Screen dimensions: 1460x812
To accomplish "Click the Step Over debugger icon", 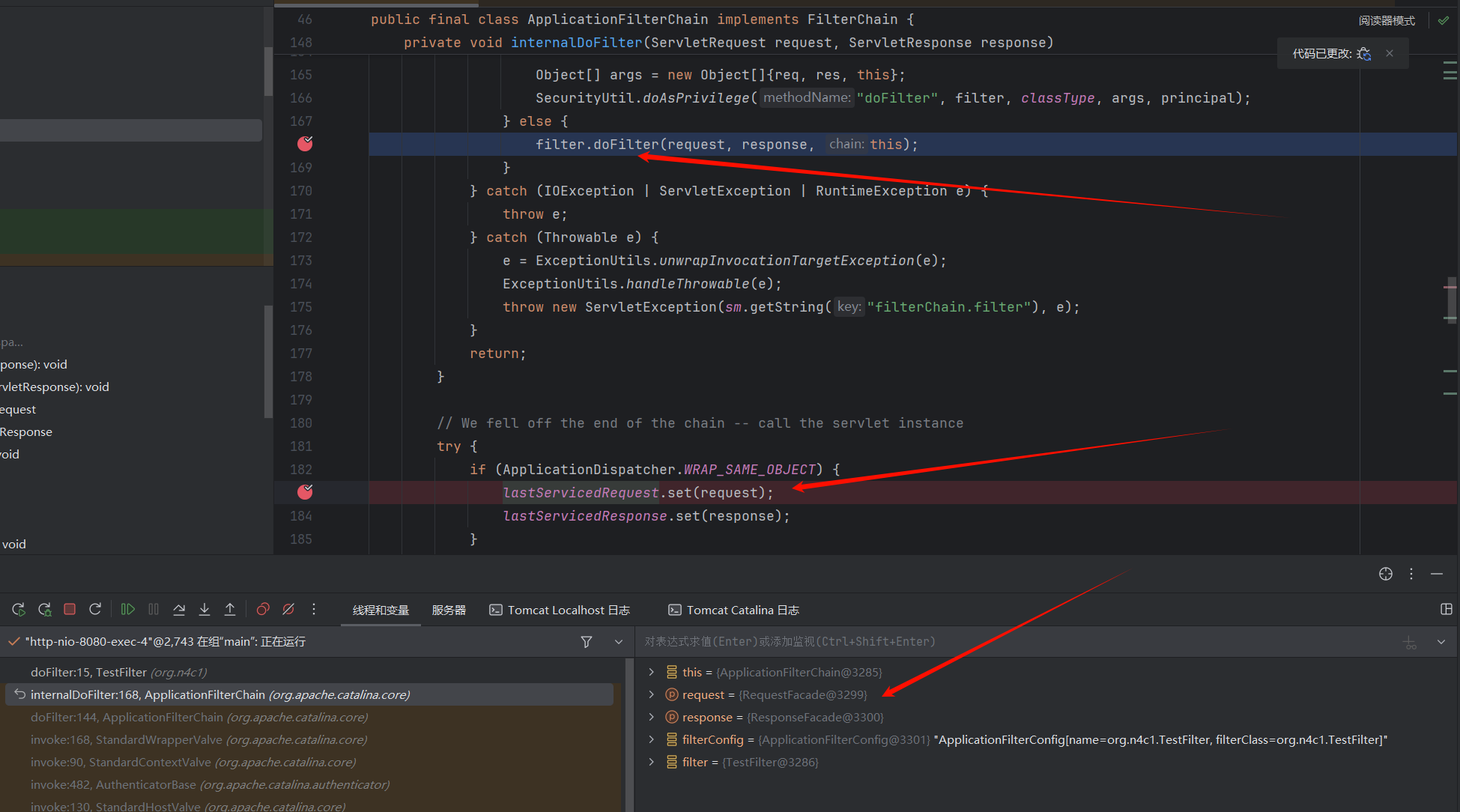I will pyautogui.click(x=179, y=610).
